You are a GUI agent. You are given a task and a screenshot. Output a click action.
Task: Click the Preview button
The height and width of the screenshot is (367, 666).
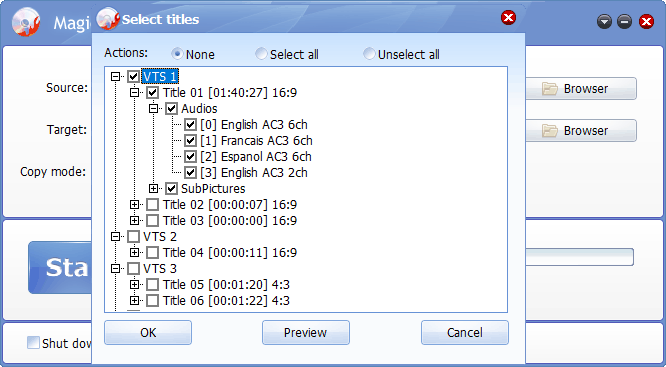[306, 333]
